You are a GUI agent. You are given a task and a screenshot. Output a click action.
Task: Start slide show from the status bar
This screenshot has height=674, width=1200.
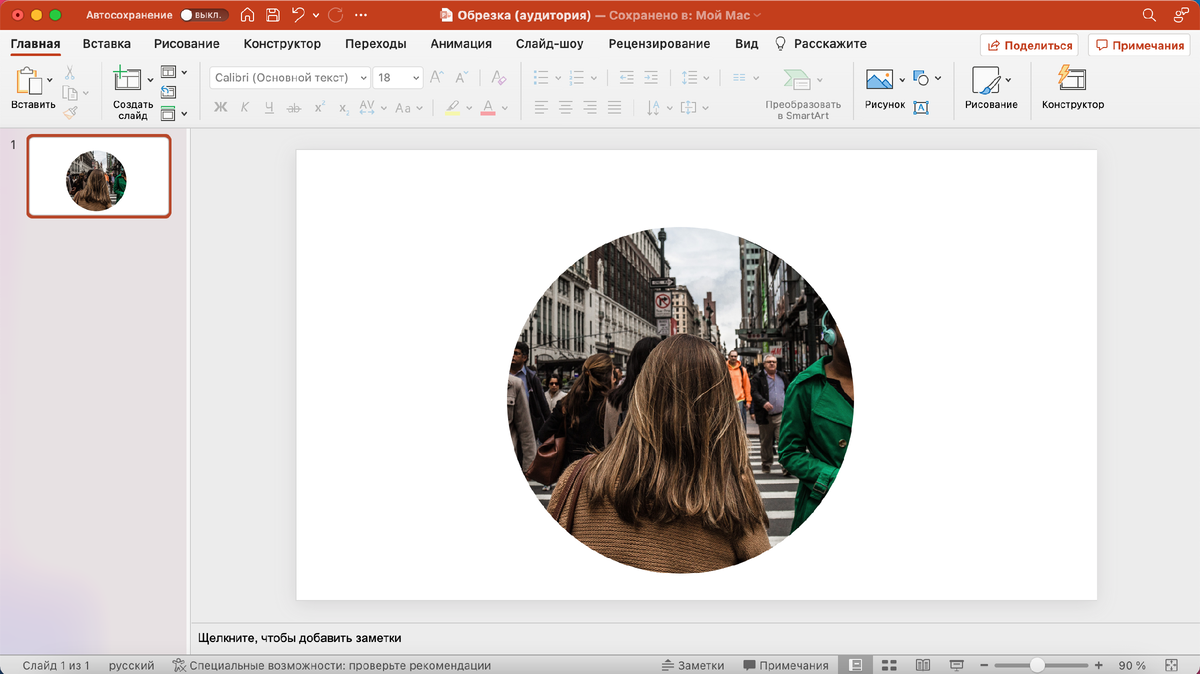(956, 665)
